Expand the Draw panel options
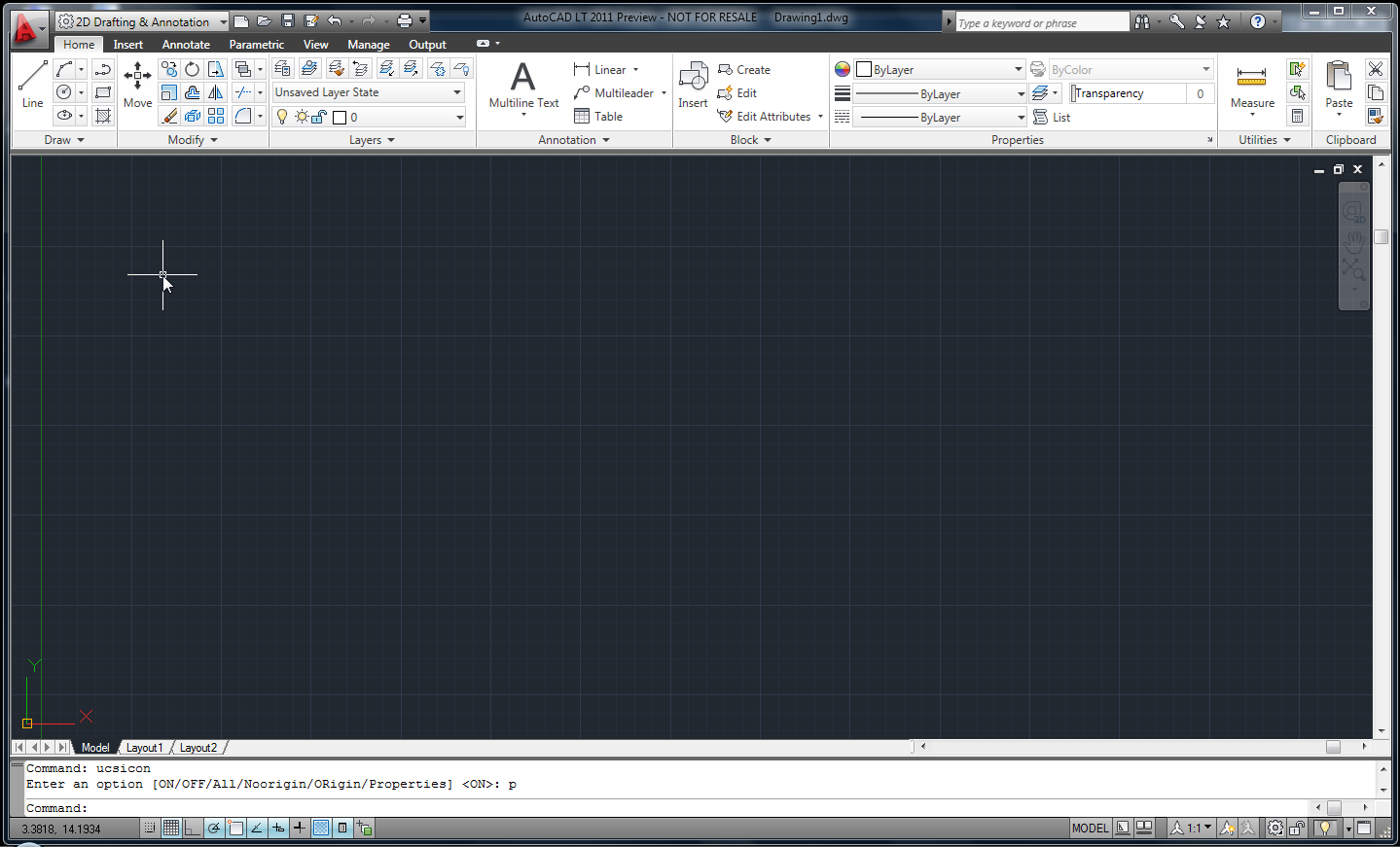The height and width of the screenshot is (847, 1400). [x=64, y=139]
